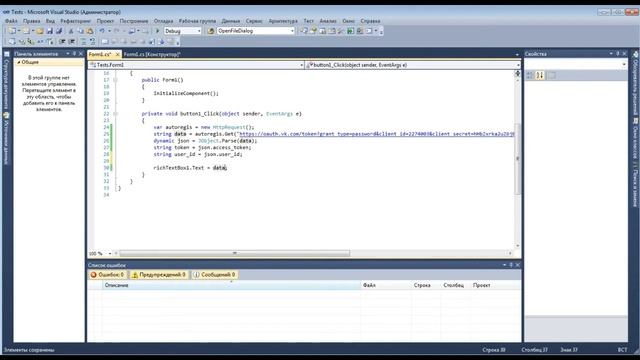The image size is (640, 360).
Task: Toggle the Сообщений: 0 messages filter
Action: pyautogui.click(x=214, y=275)
